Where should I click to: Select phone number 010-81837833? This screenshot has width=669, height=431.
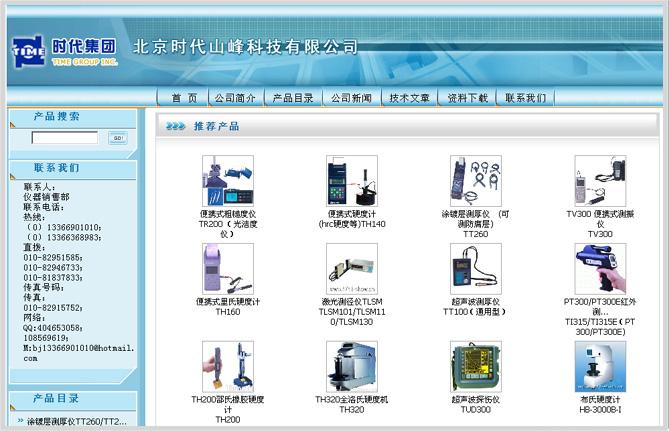click(x=53, y=277)
